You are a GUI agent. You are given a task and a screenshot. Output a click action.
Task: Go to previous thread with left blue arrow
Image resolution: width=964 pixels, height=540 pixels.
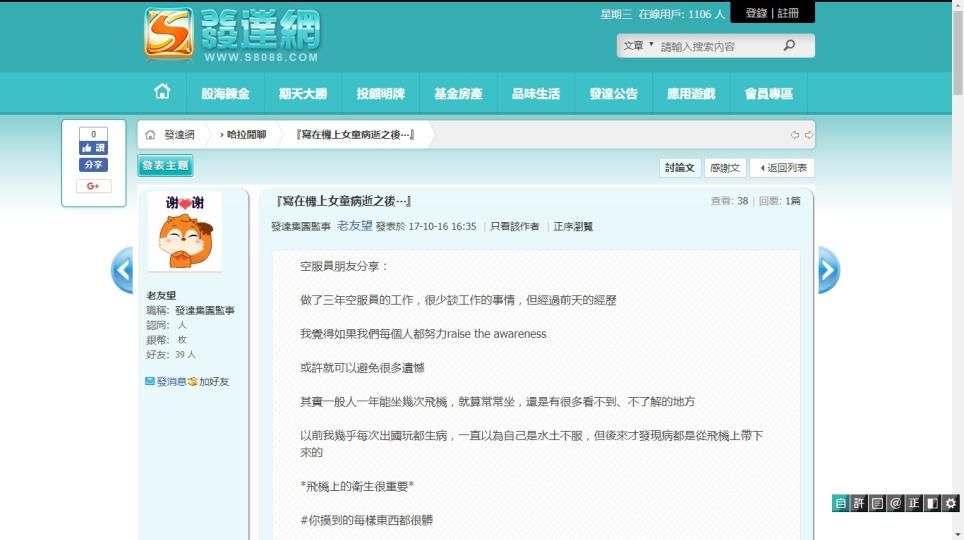tap(122, 270)
